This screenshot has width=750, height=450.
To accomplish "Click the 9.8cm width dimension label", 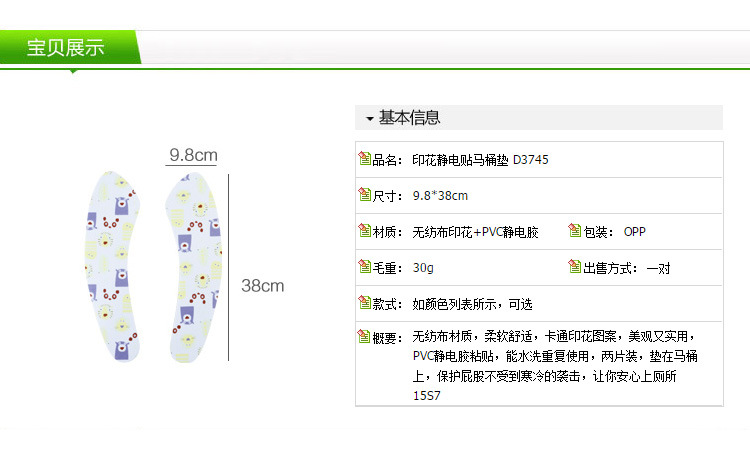I will click(193, 155).
